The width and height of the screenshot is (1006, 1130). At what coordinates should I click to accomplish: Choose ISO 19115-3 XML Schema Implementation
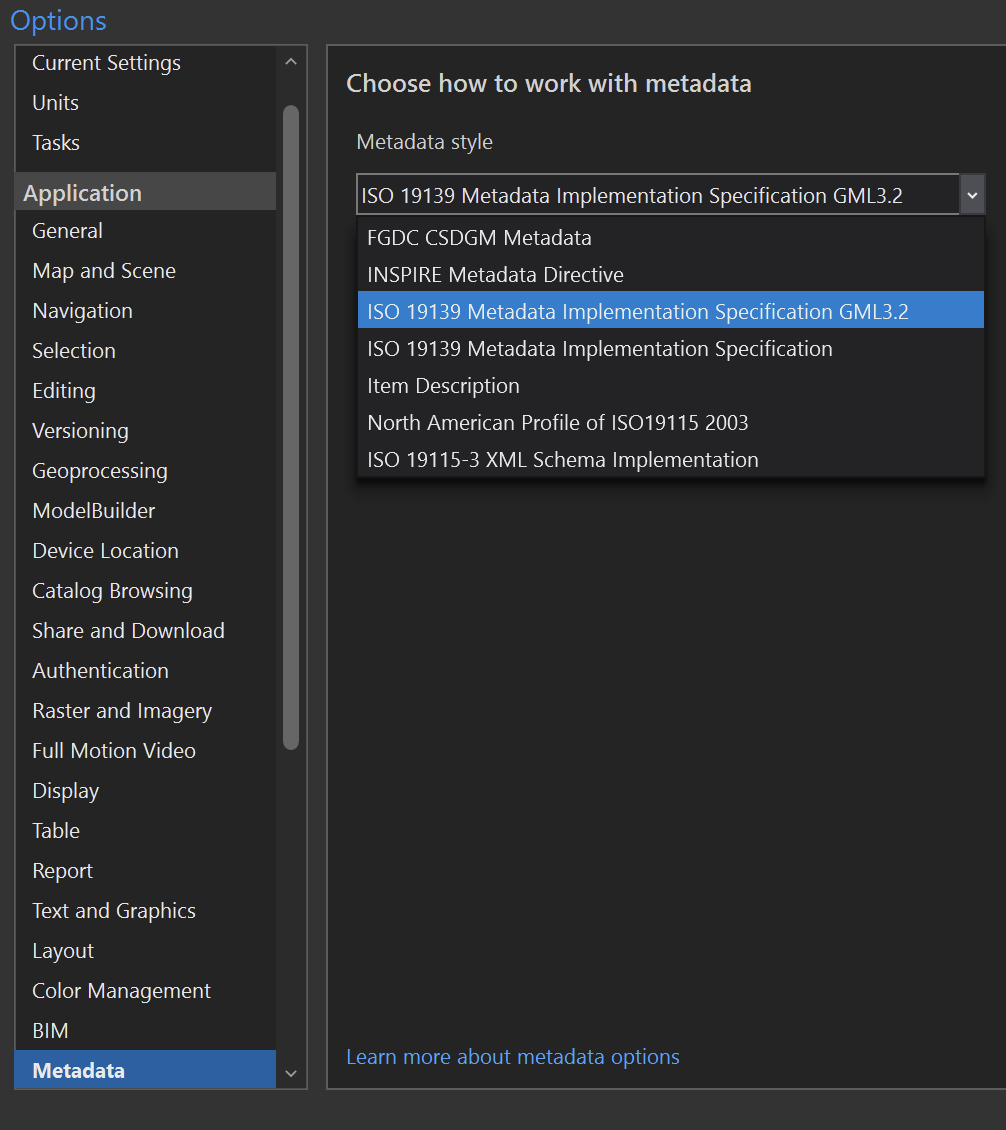pos(562,460)
